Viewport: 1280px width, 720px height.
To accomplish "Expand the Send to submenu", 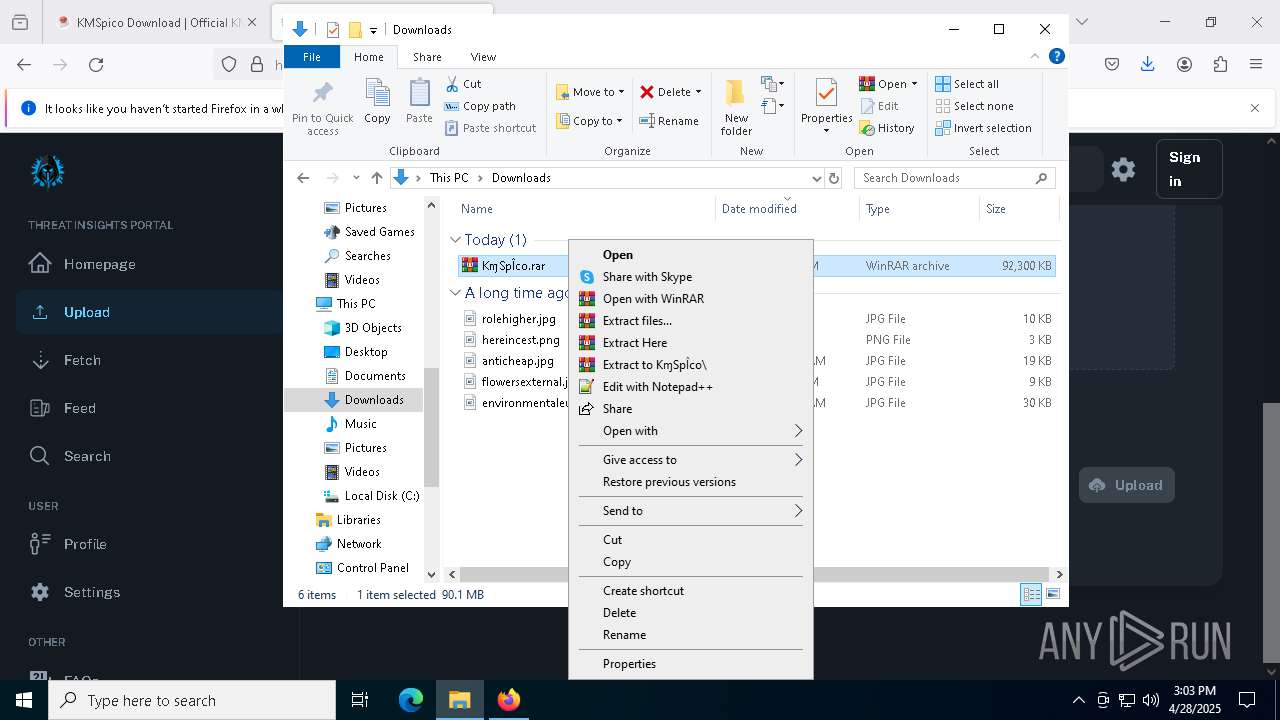I will pos(691,511).
